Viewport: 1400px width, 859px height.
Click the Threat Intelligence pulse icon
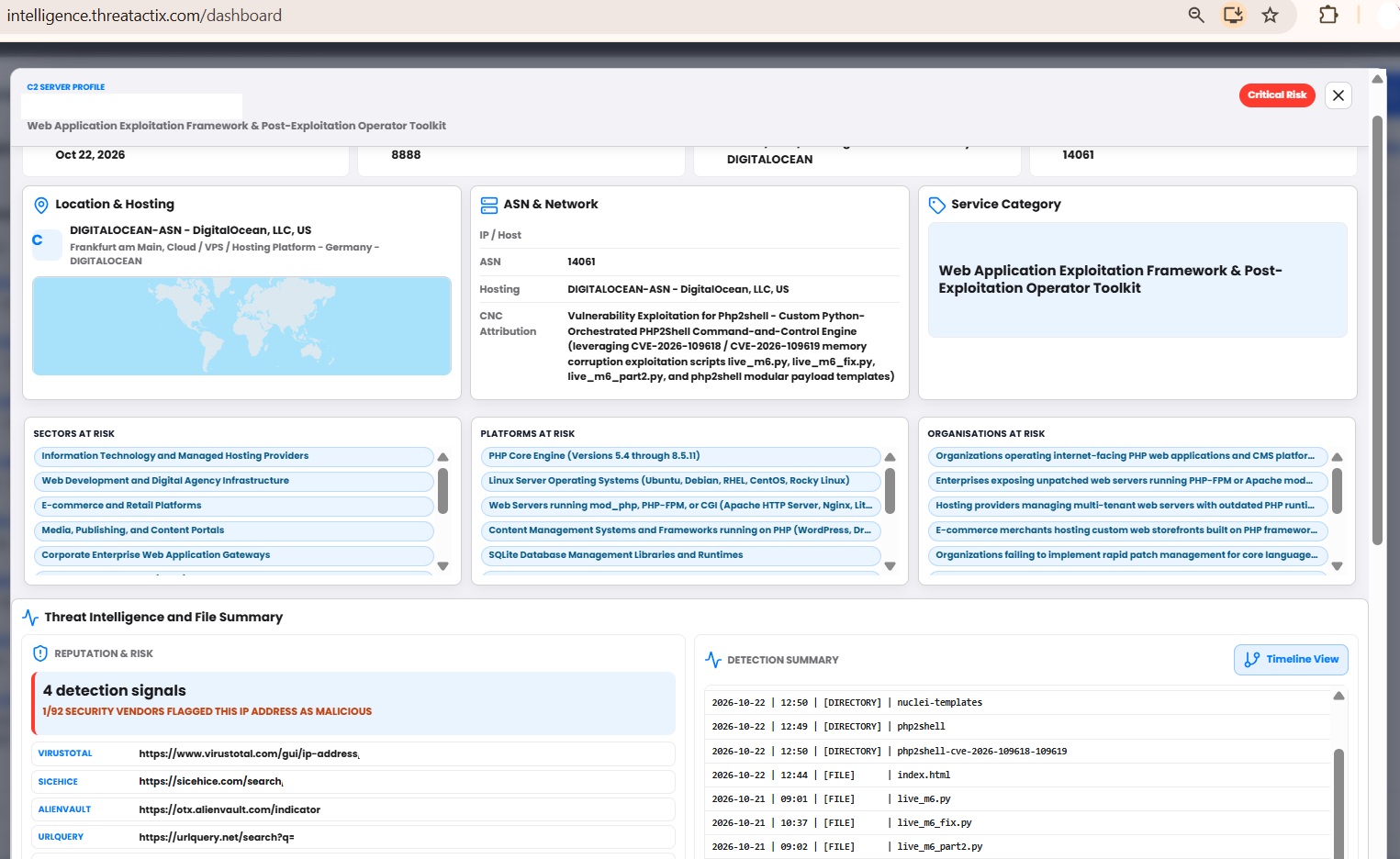[x=30, y=618]
